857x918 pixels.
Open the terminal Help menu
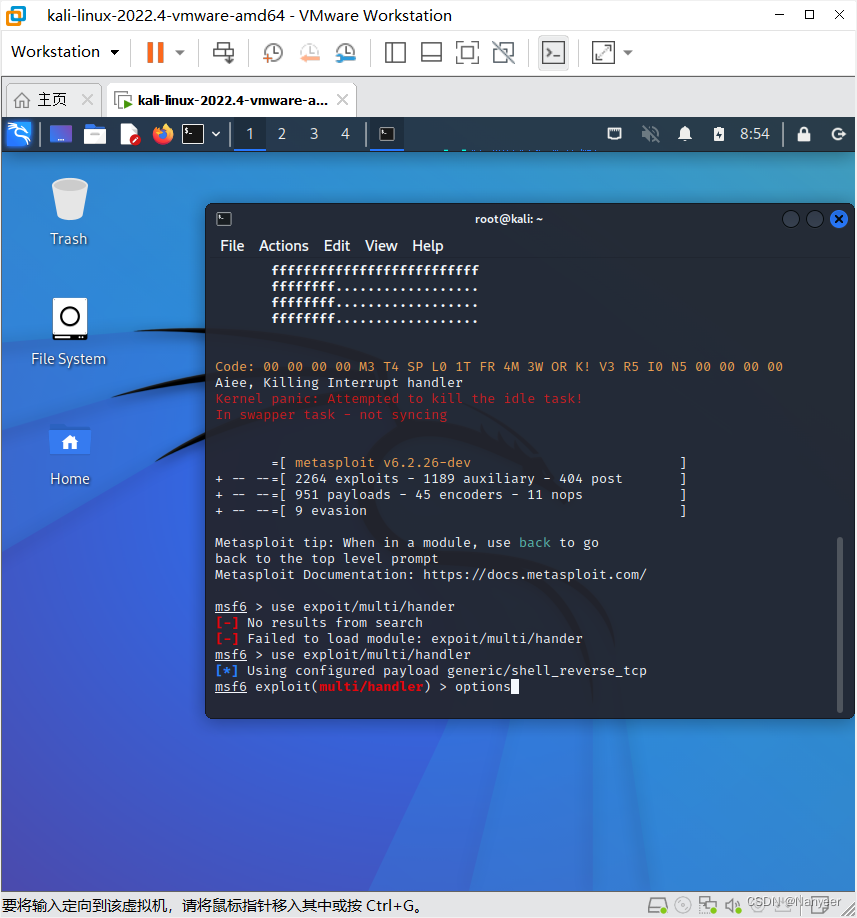pyautogui.click(x=427, y=246)
